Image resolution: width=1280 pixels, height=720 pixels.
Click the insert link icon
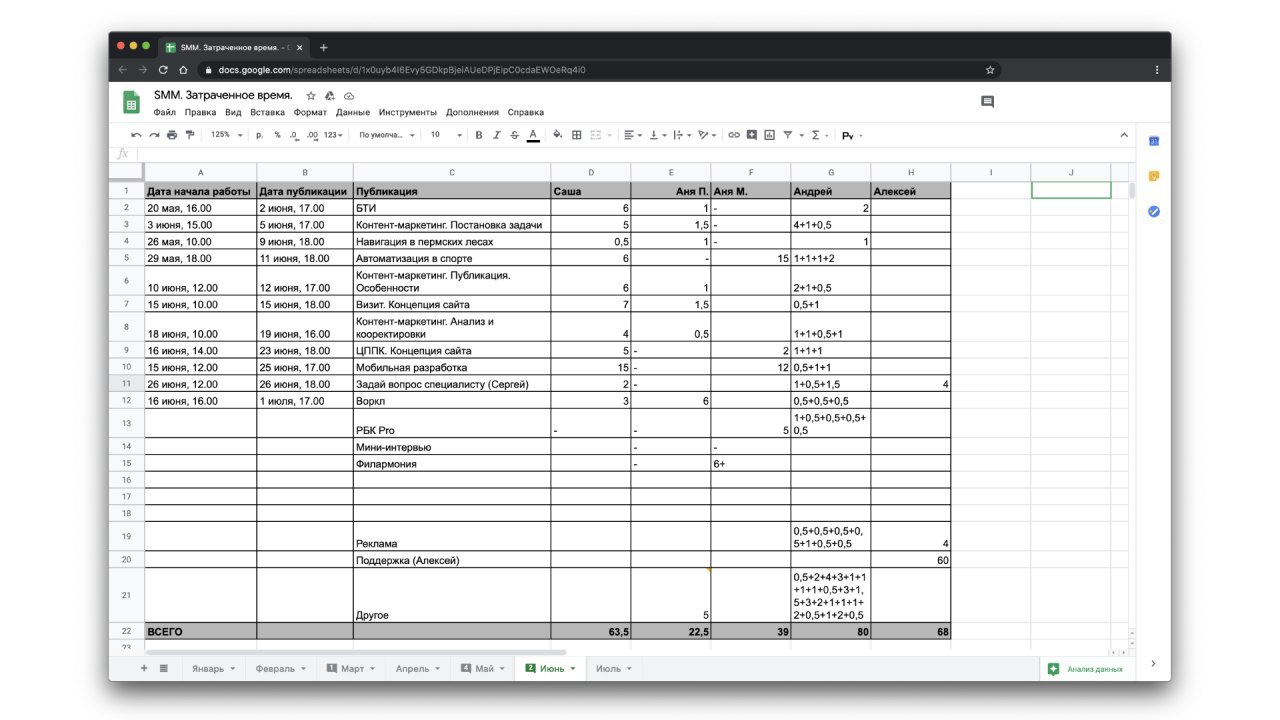coord(733,135)
